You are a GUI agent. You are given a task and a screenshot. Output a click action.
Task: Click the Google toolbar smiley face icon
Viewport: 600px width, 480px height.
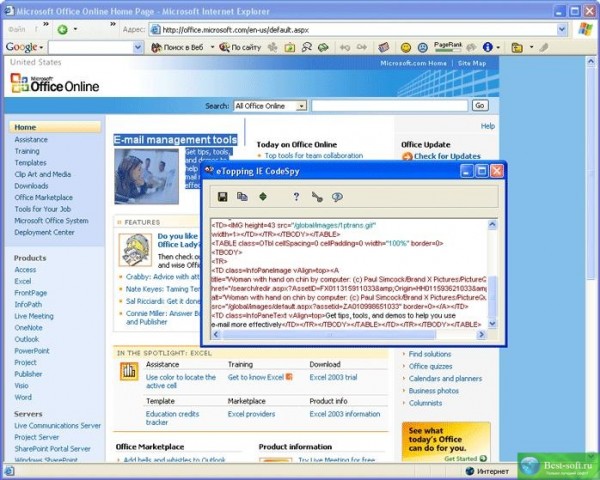coord(406,47)
